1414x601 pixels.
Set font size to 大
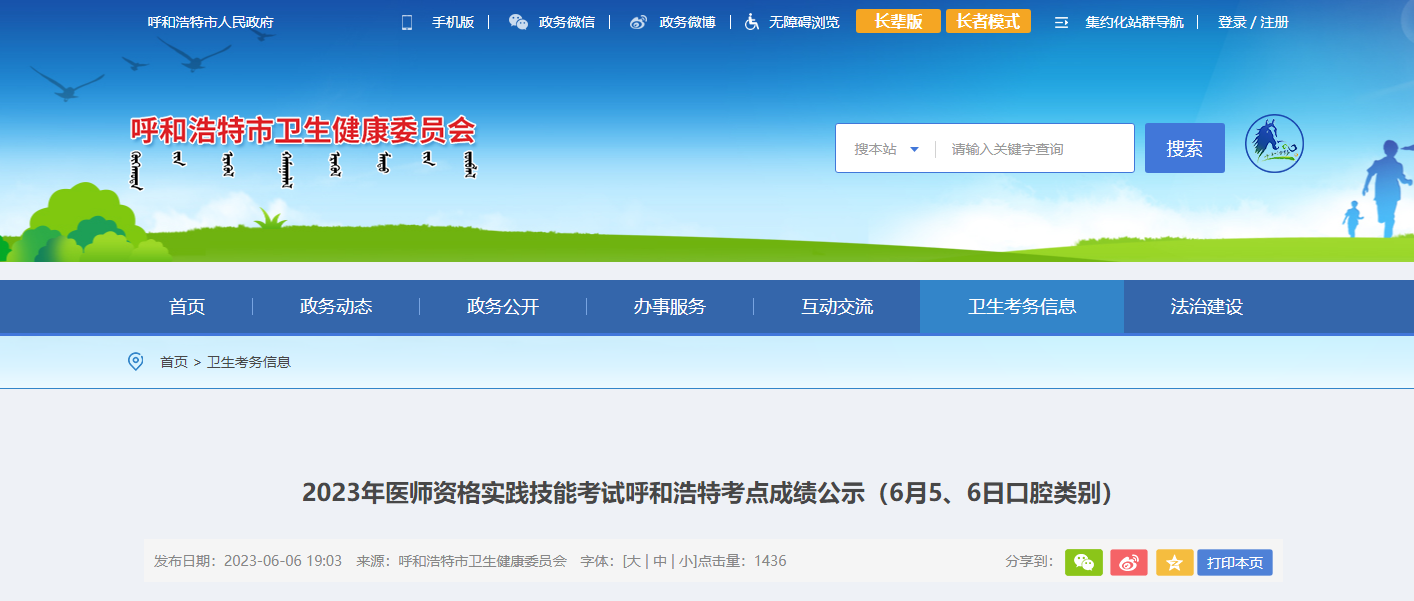click(634, 561)
